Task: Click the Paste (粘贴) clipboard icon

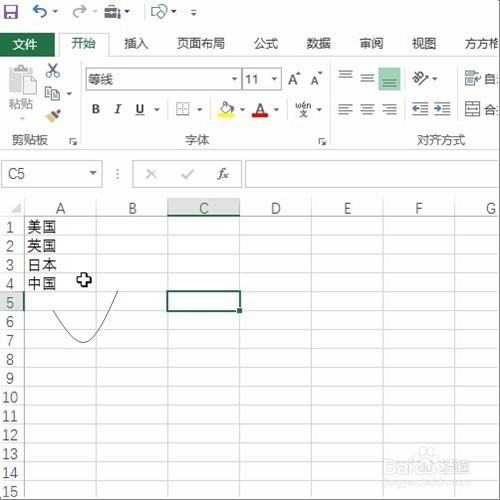Action: coord(22,79)
